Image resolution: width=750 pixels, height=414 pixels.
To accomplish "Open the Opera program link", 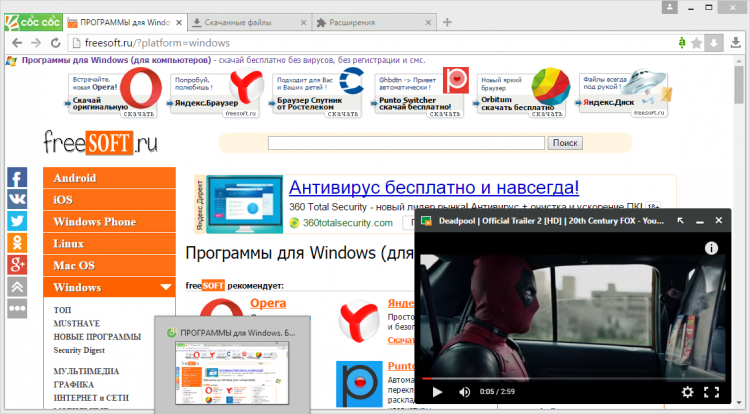I will pyautogui.click(x=268, y=303).
